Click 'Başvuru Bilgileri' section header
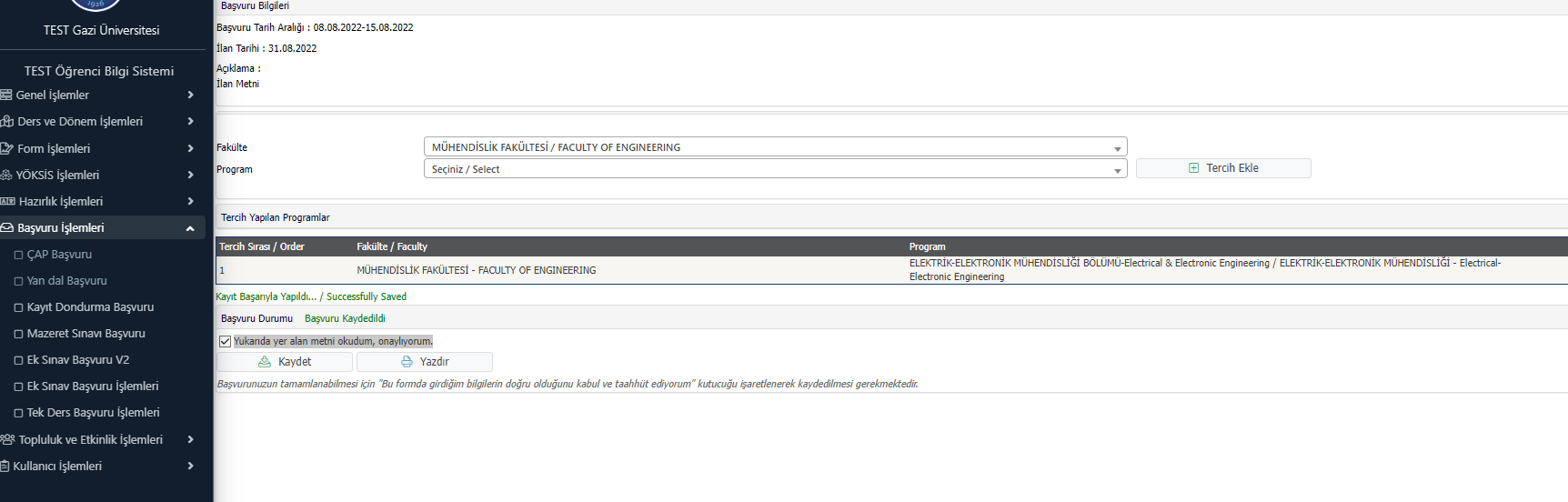This screenshot has height=502, width=1568. coord(255,5)
